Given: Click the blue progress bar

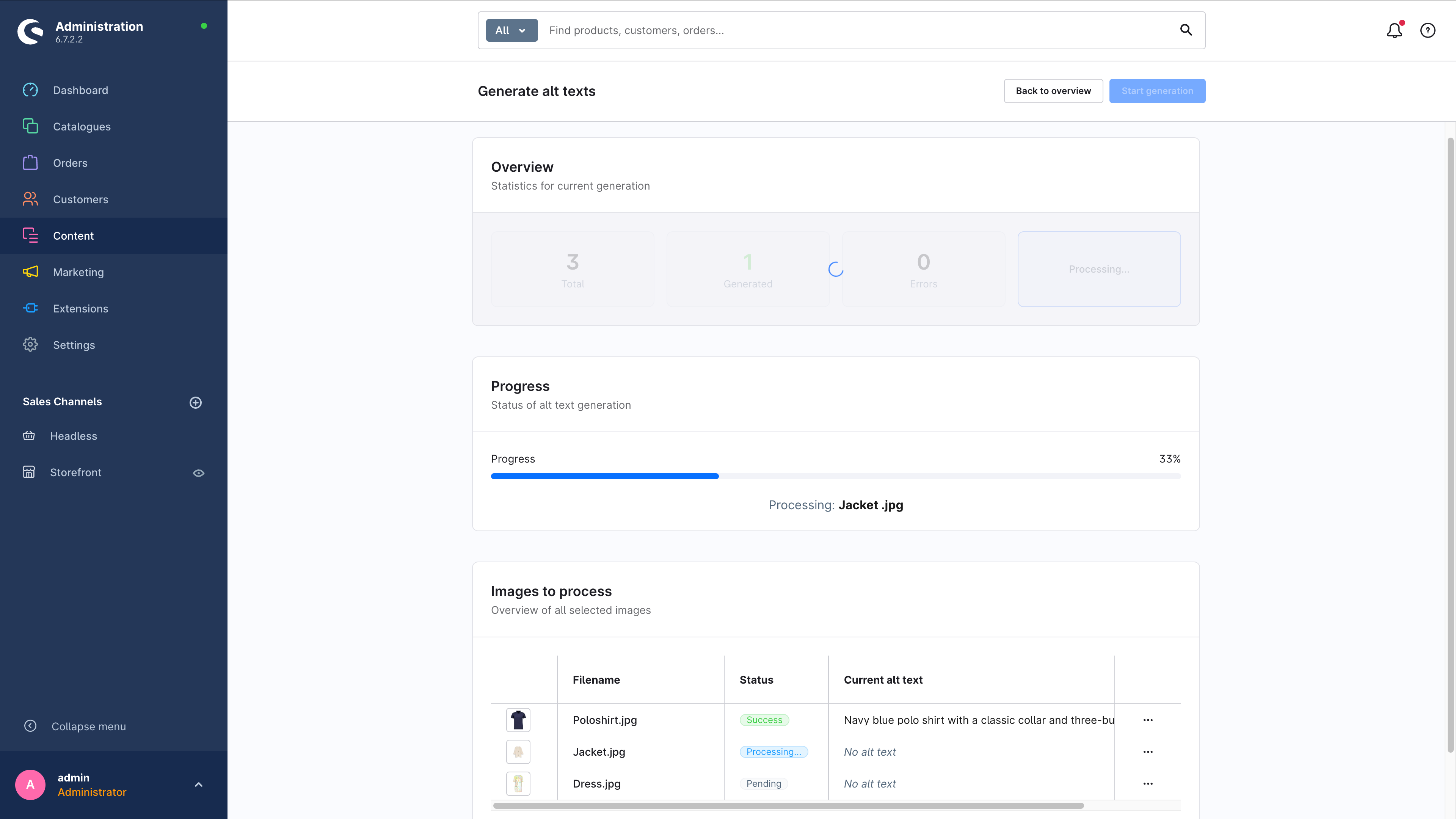Looking at the screenshot, I should click(x=605, y=477).
